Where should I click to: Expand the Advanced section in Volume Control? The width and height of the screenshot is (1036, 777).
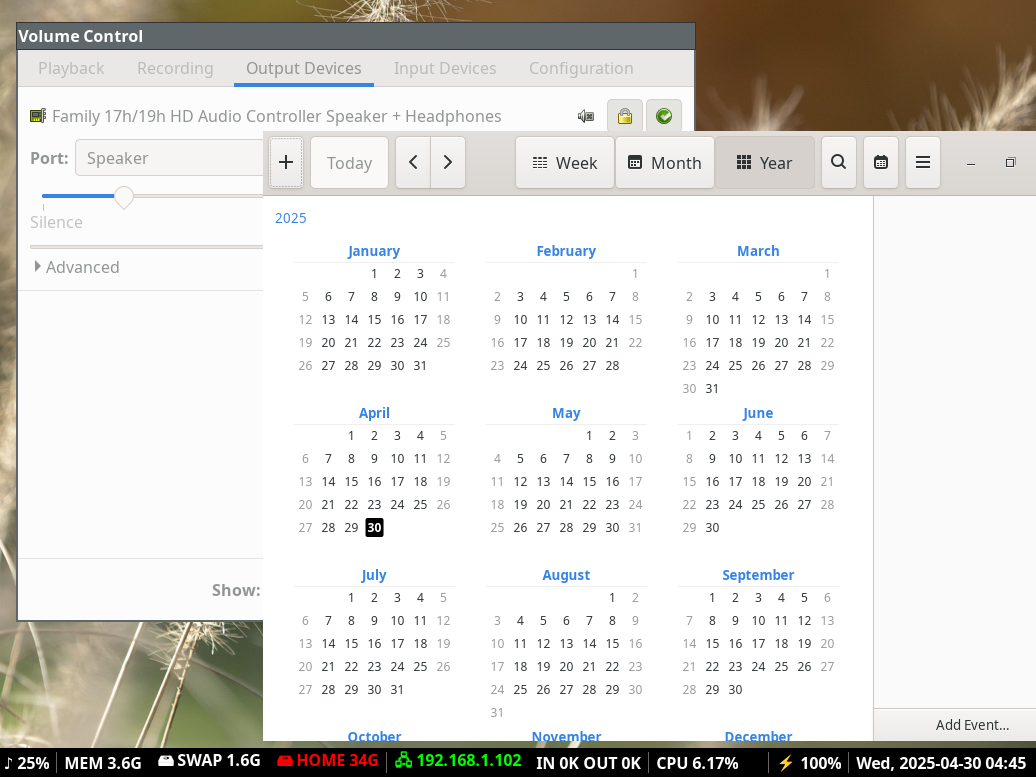(x=77, y=267)
